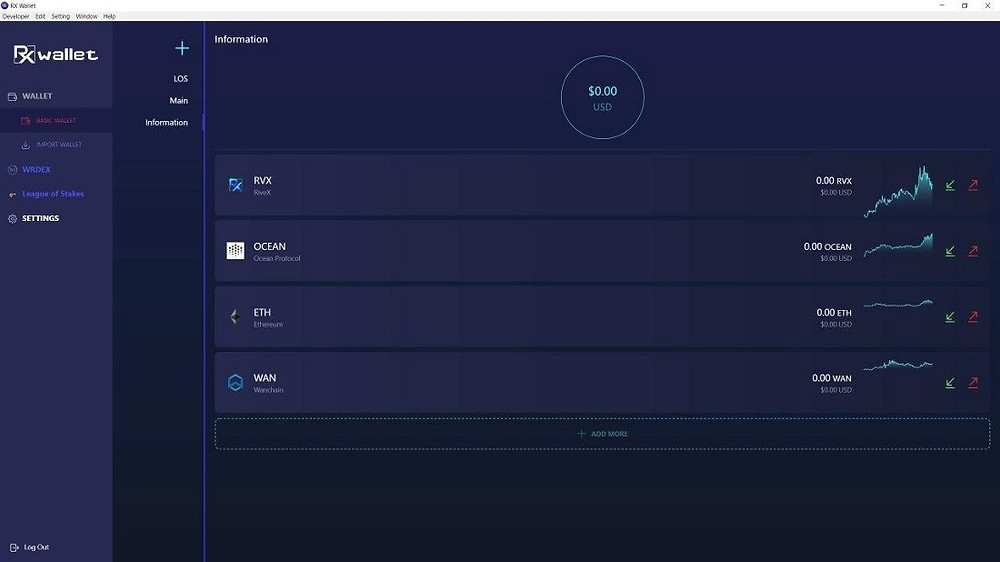Click the League of Stakes icon
Screen dimensions: 1000x562
pyautogui.click(x=12, y=195)
